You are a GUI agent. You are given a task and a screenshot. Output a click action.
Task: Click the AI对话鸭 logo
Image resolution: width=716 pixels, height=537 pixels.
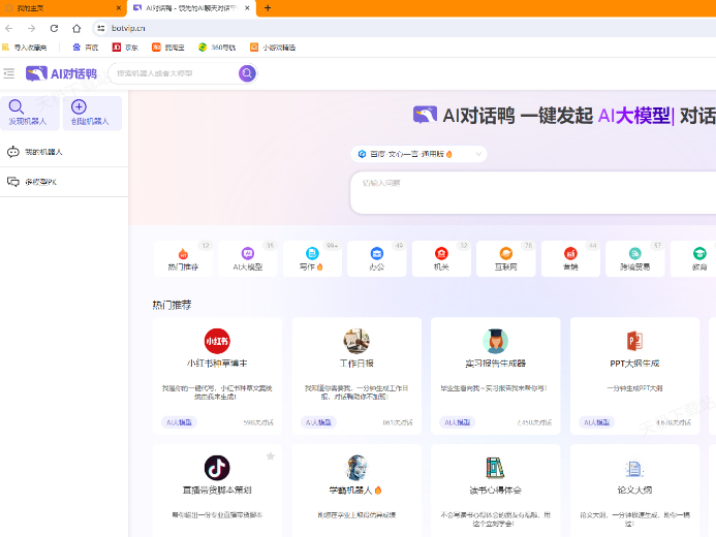click(61, 74)
